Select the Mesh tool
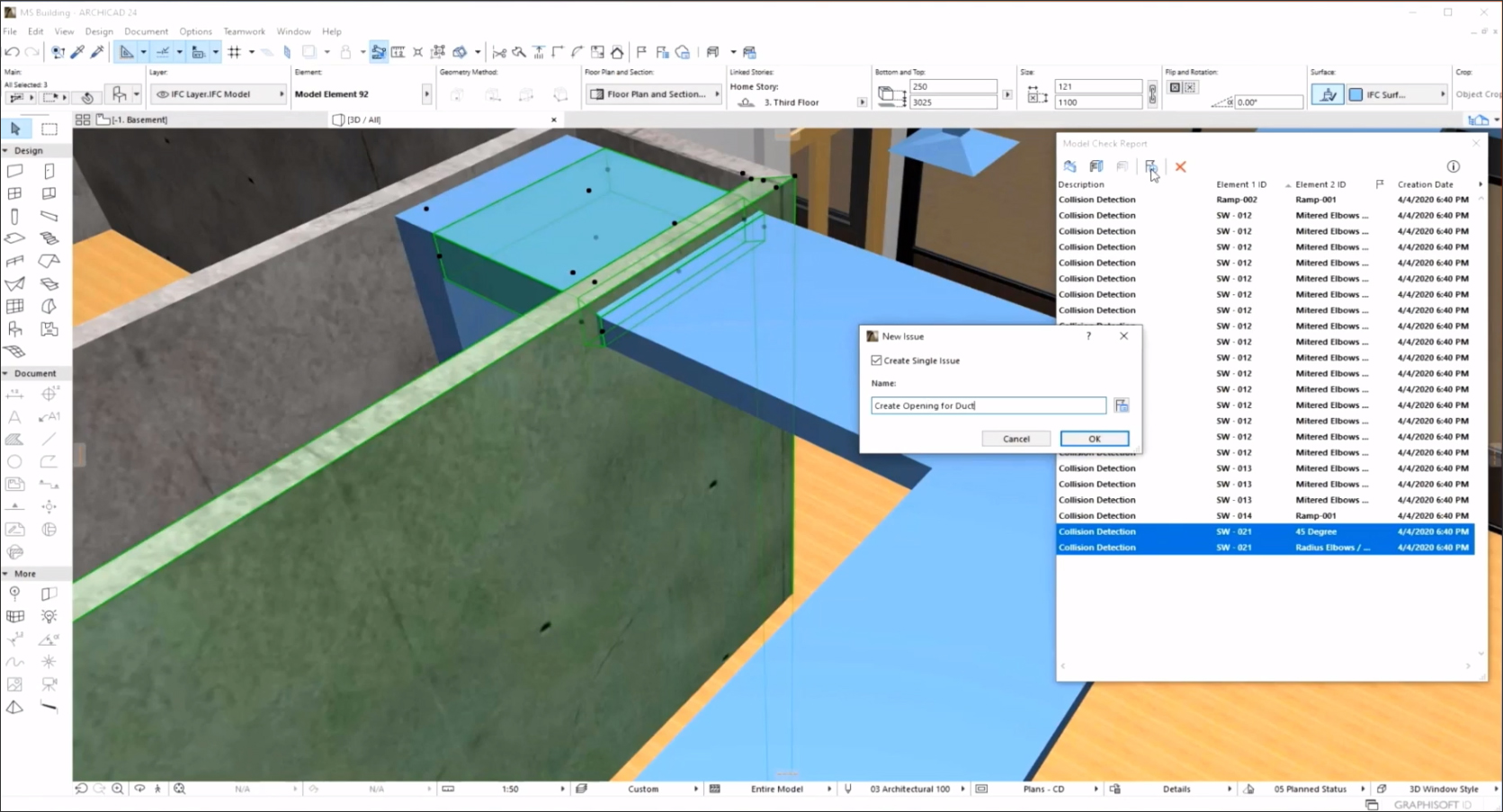The image size is (1503, 812). 14,352
